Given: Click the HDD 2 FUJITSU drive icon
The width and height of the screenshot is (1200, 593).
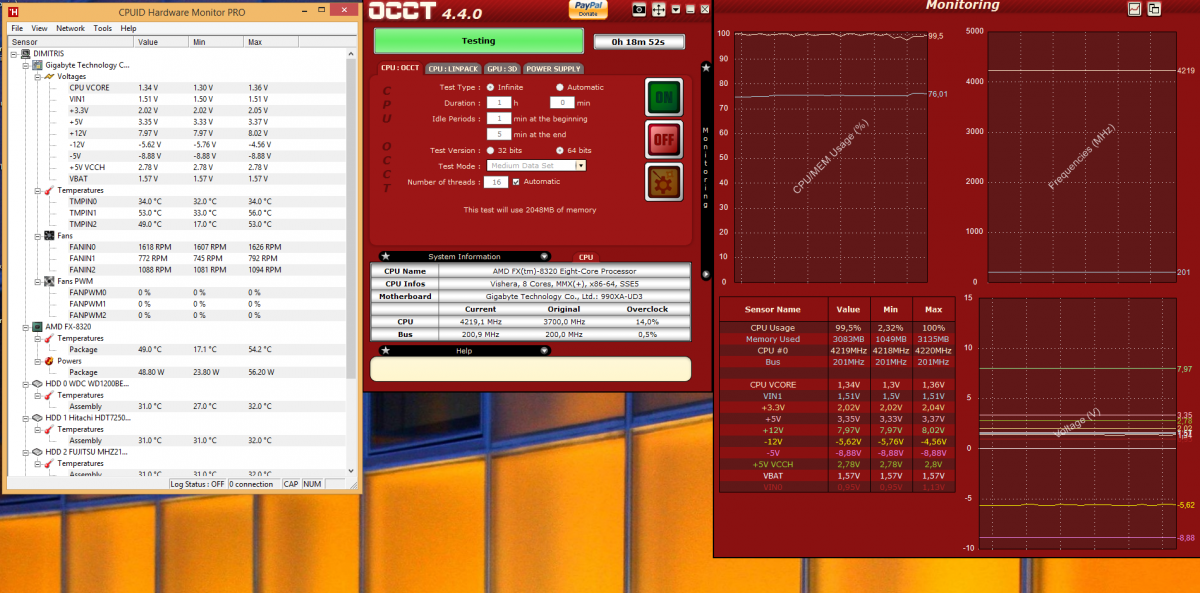Looking at the screenshot, I should 37,451.
